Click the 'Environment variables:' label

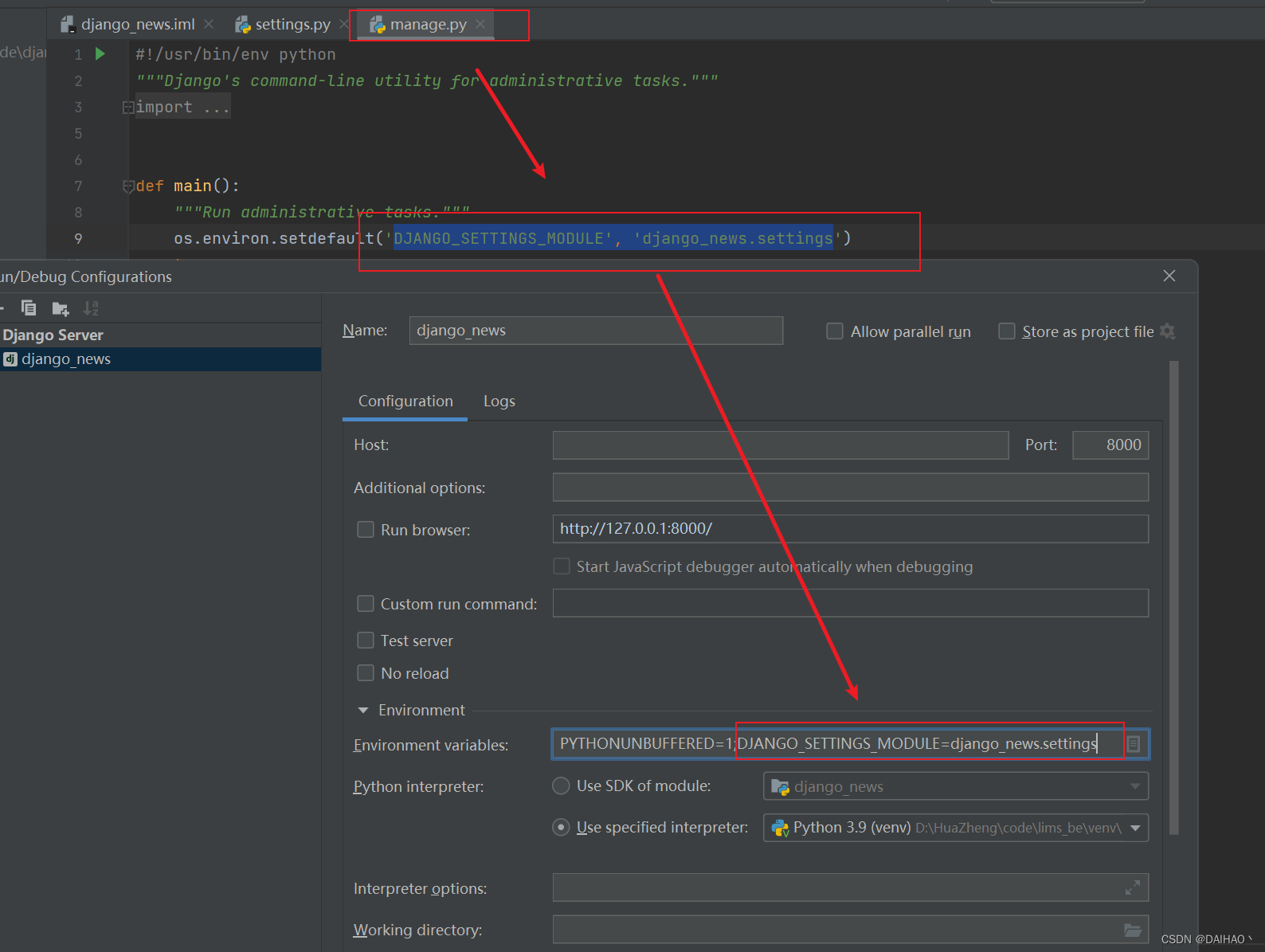pyautogui.click(x=431, y=745)
